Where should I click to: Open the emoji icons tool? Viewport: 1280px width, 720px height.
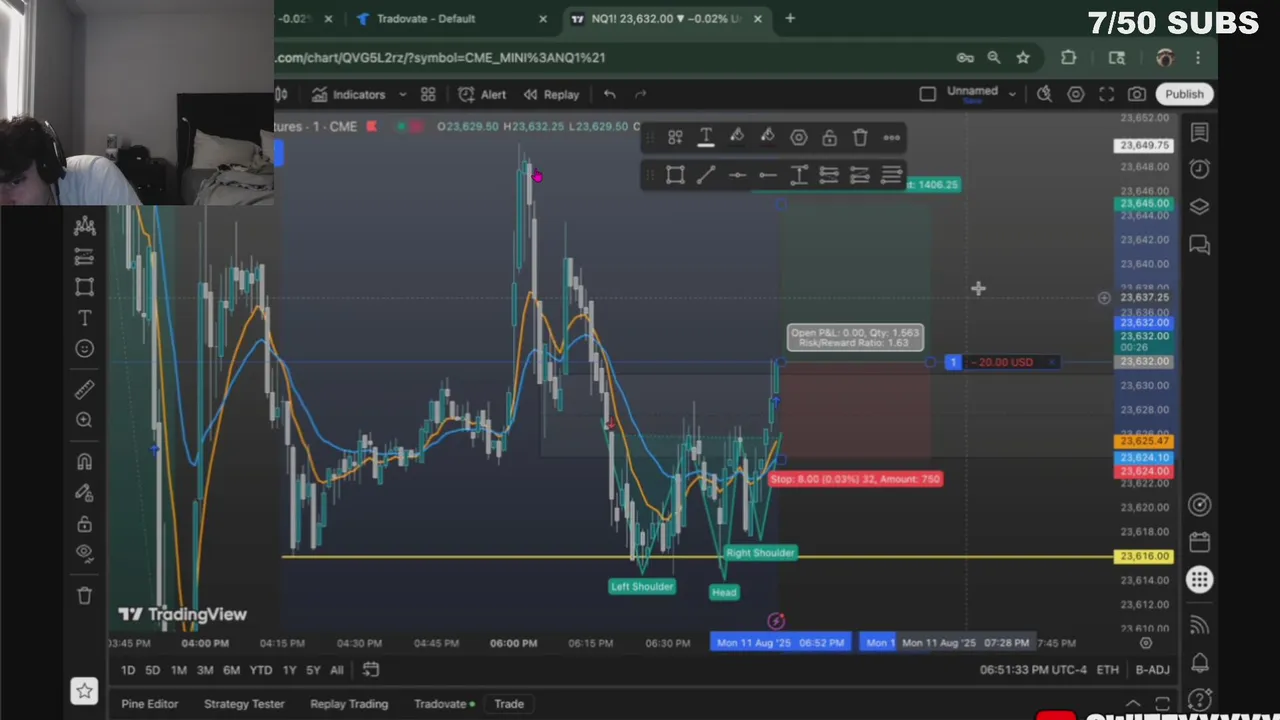point(84,349)
